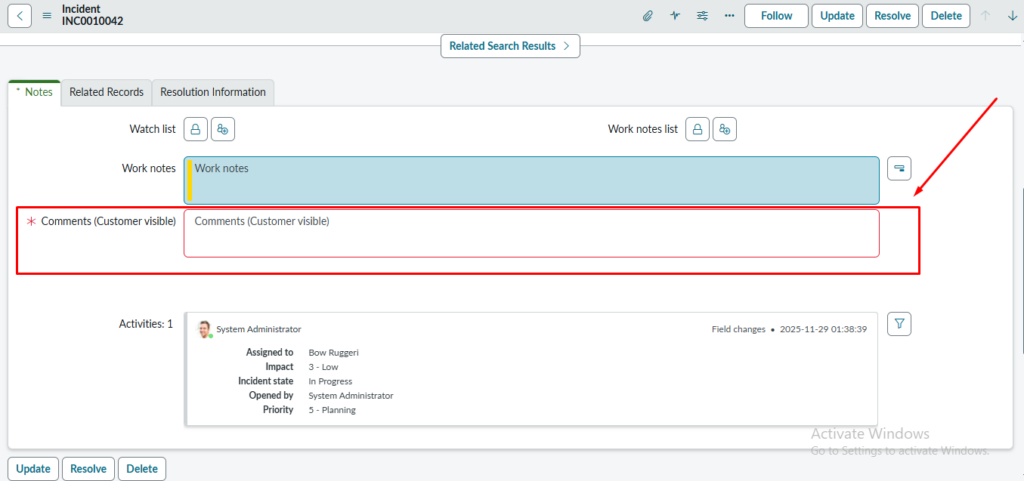The image size is (1024, 481).
Task: Toggle journal fields display beside Work notes
Action: click(900, 167)
